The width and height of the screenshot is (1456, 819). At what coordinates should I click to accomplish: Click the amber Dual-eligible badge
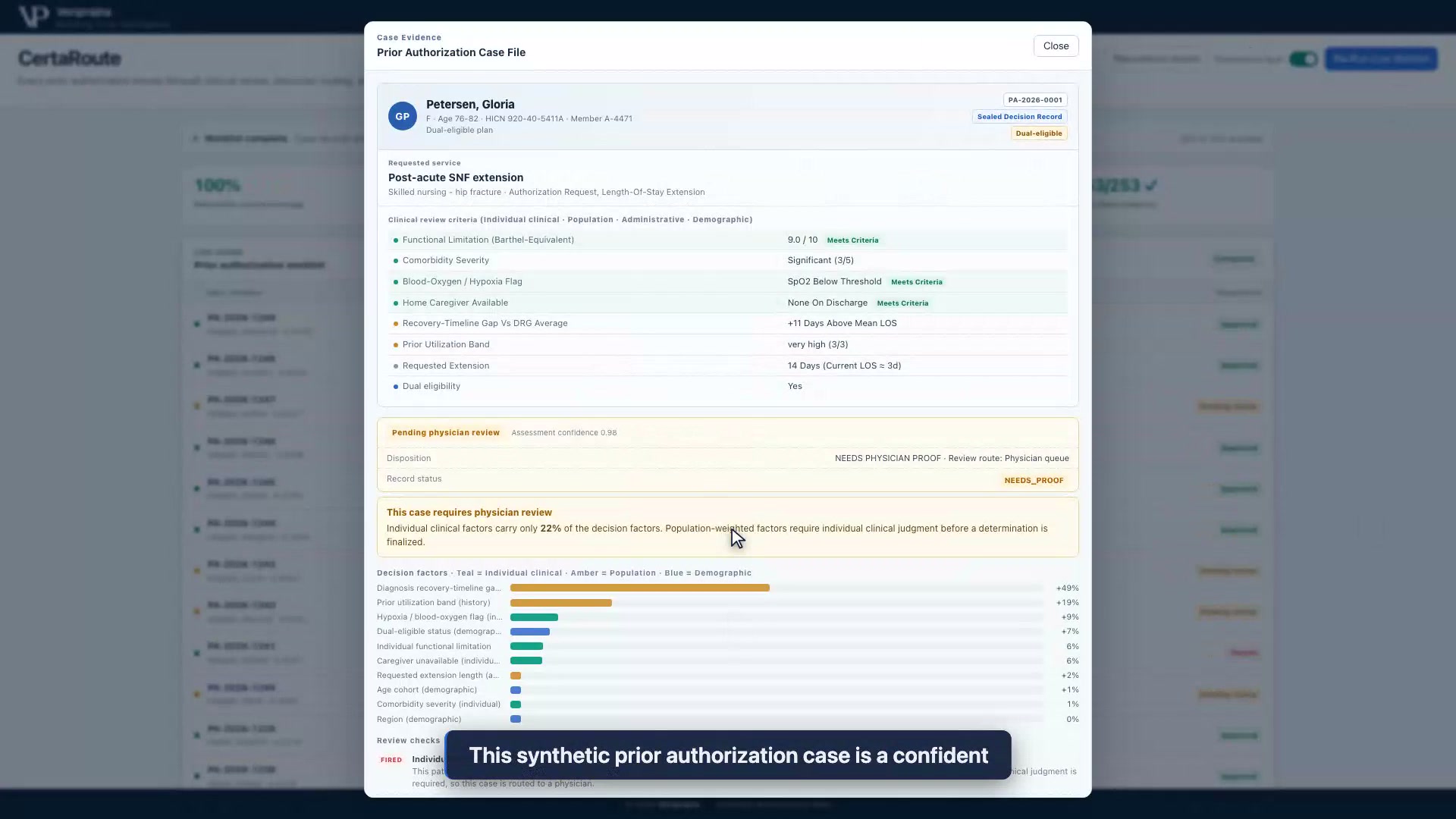[x=1038, y=133]
